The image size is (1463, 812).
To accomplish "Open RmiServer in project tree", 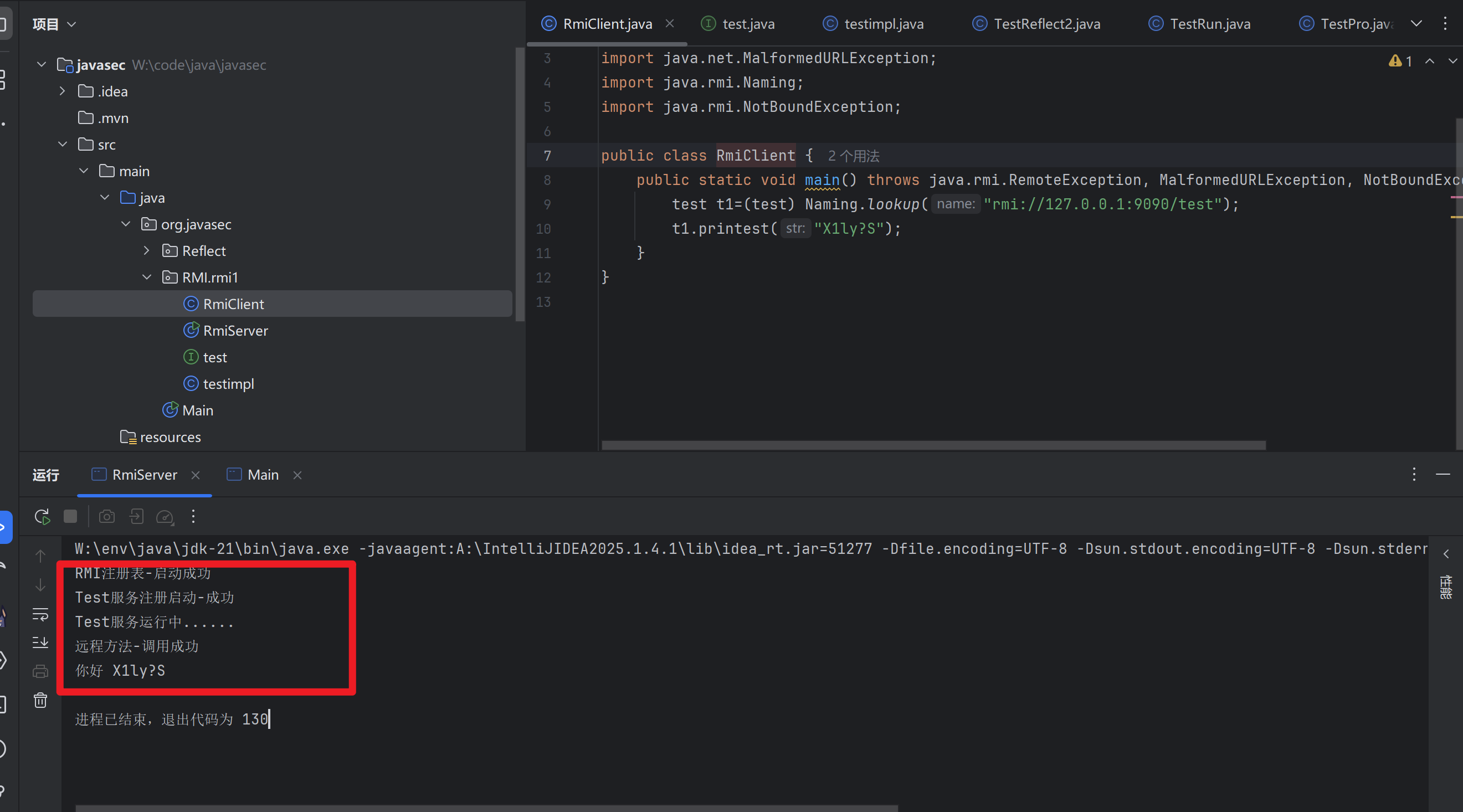I will click(x=235, y=331).
